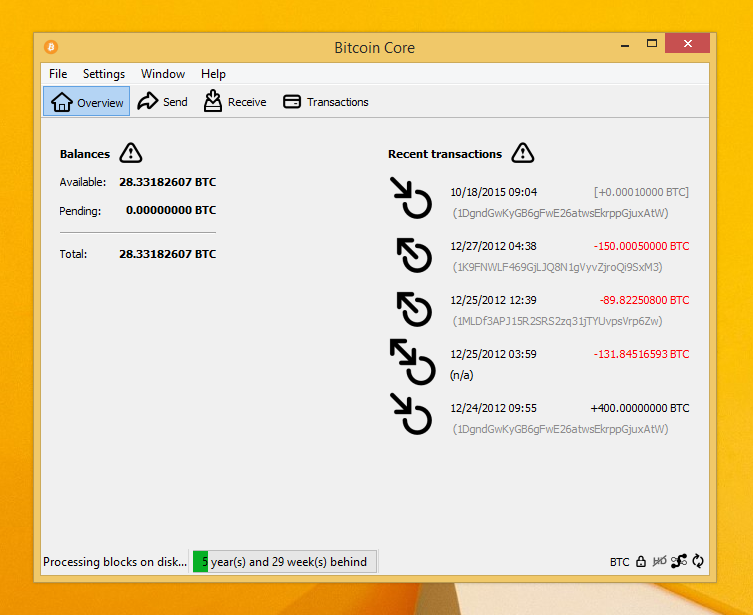Click the sync spinner icon in status bar
This screenshot has width=753, height=615.
pyautogui.click(x=698, y=561)
